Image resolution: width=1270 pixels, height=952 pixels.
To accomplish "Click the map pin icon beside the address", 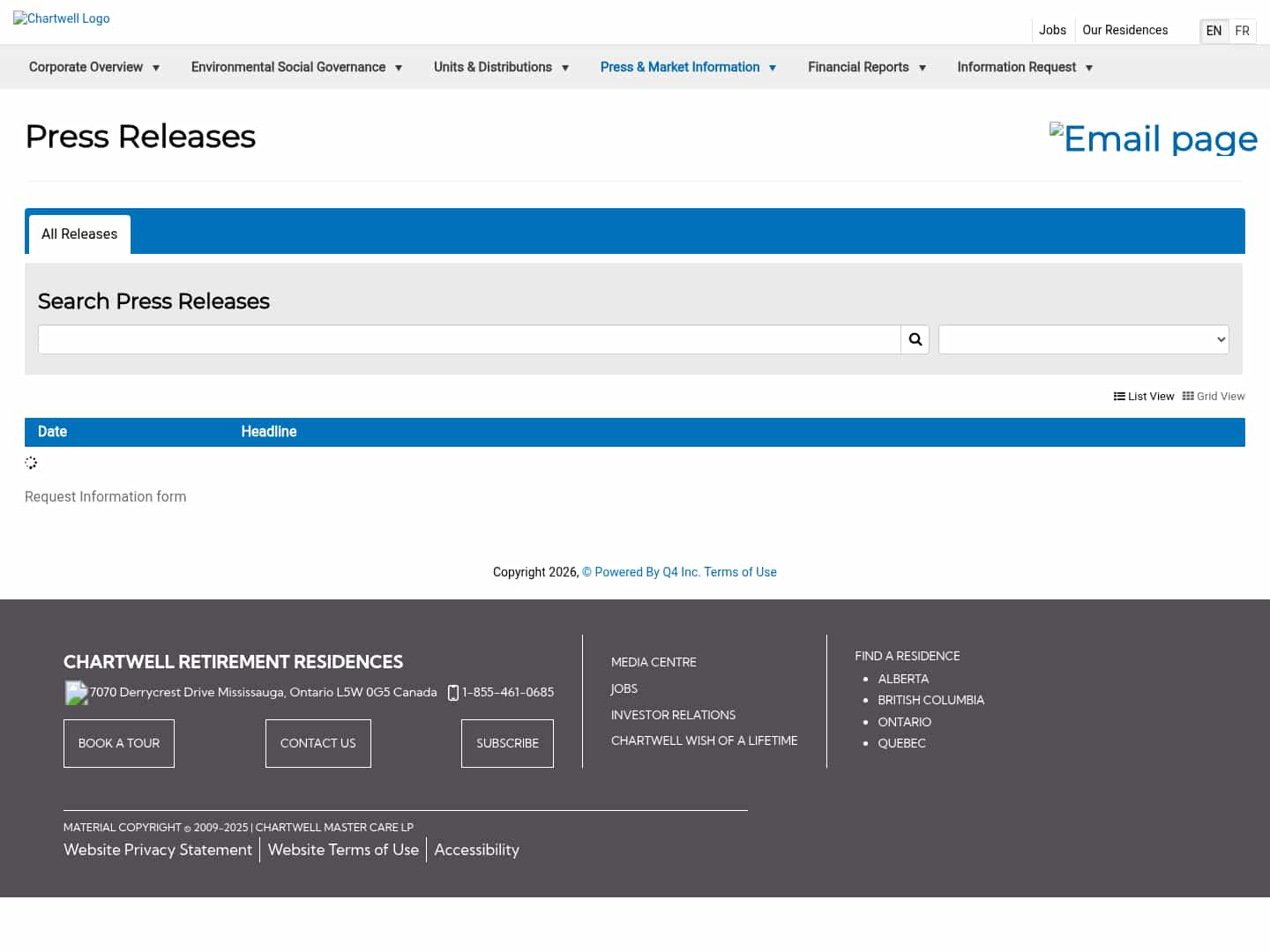I will pyautogui.click(x=75, y=693).
